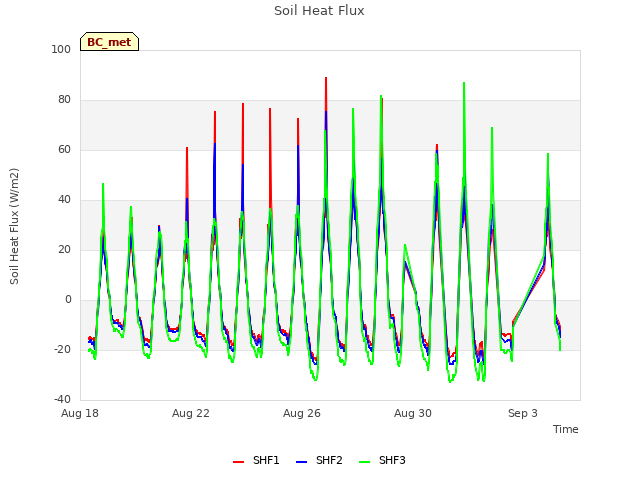Click the 100 y-axis tick label
640x480 pixels.
pos(61,49)
